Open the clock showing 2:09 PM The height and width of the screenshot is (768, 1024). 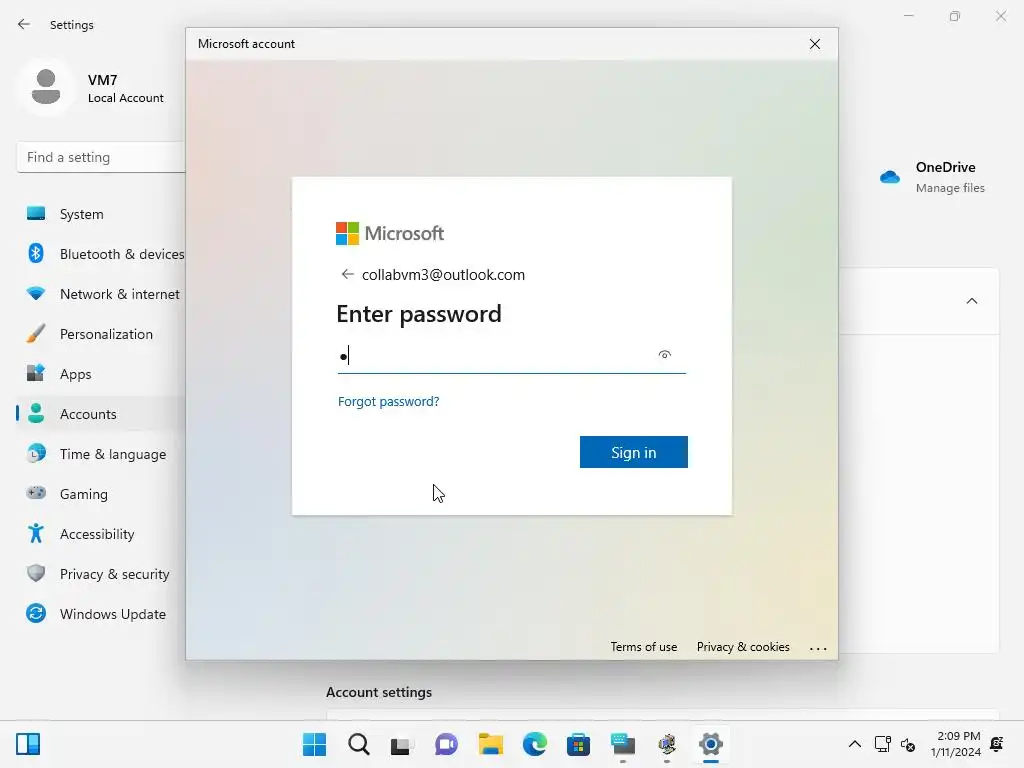pyautogui.click(x=956, y=744)
